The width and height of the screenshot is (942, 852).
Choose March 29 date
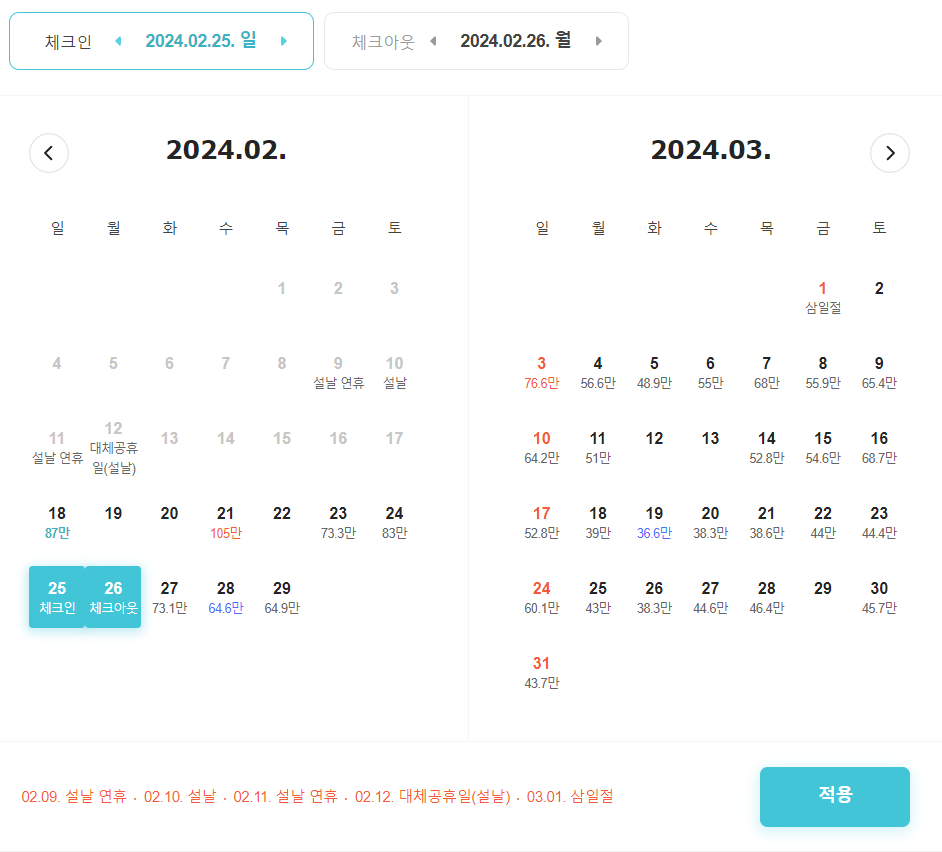[822, 589]
